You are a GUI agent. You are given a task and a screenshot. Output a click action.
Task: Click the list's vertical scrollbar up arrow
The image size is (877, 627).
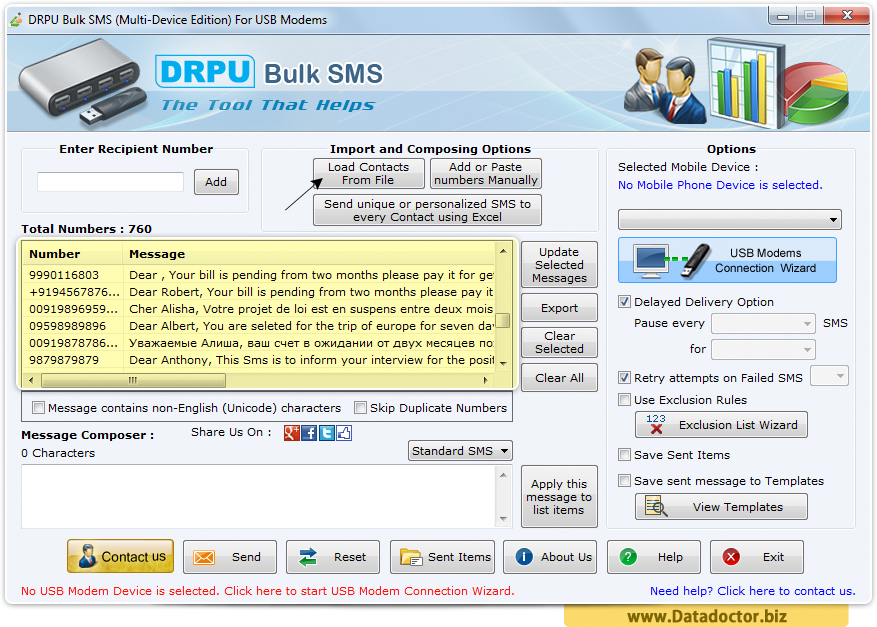pyautogui.click(x=503, y=252)
